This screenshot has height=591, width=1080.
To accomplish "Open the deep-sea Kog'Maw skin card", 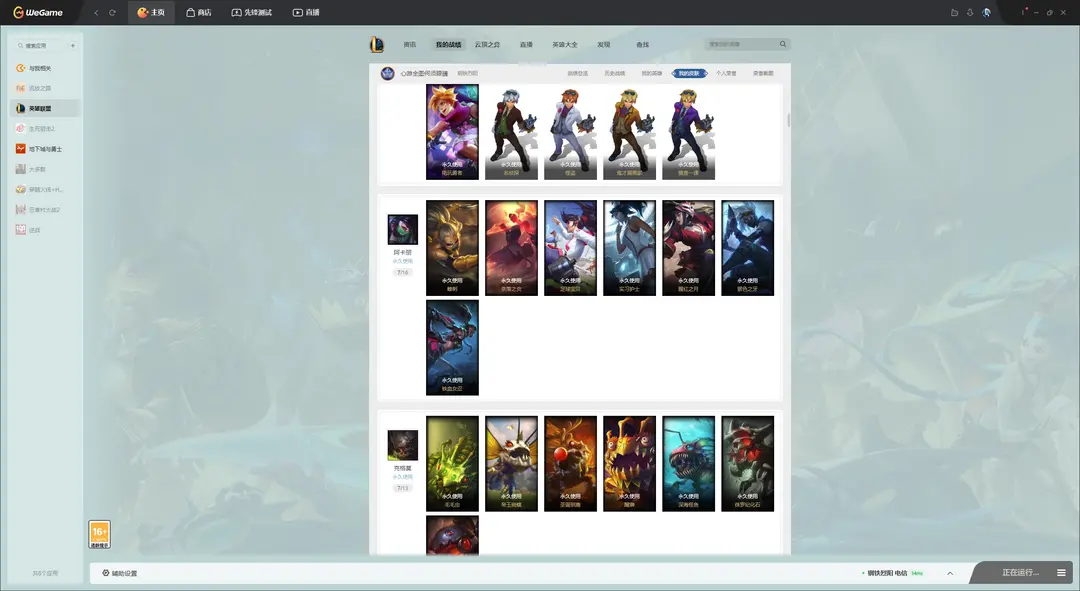I will pos(689,464).
